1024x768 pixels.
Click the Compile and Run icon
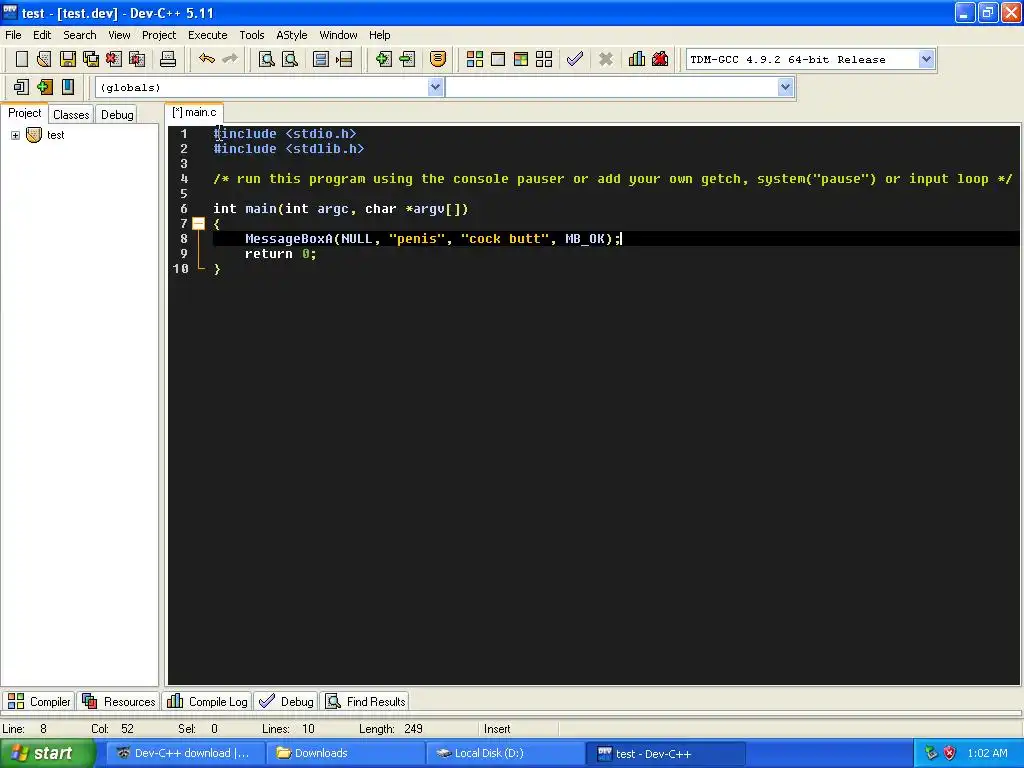pos(520,59)
